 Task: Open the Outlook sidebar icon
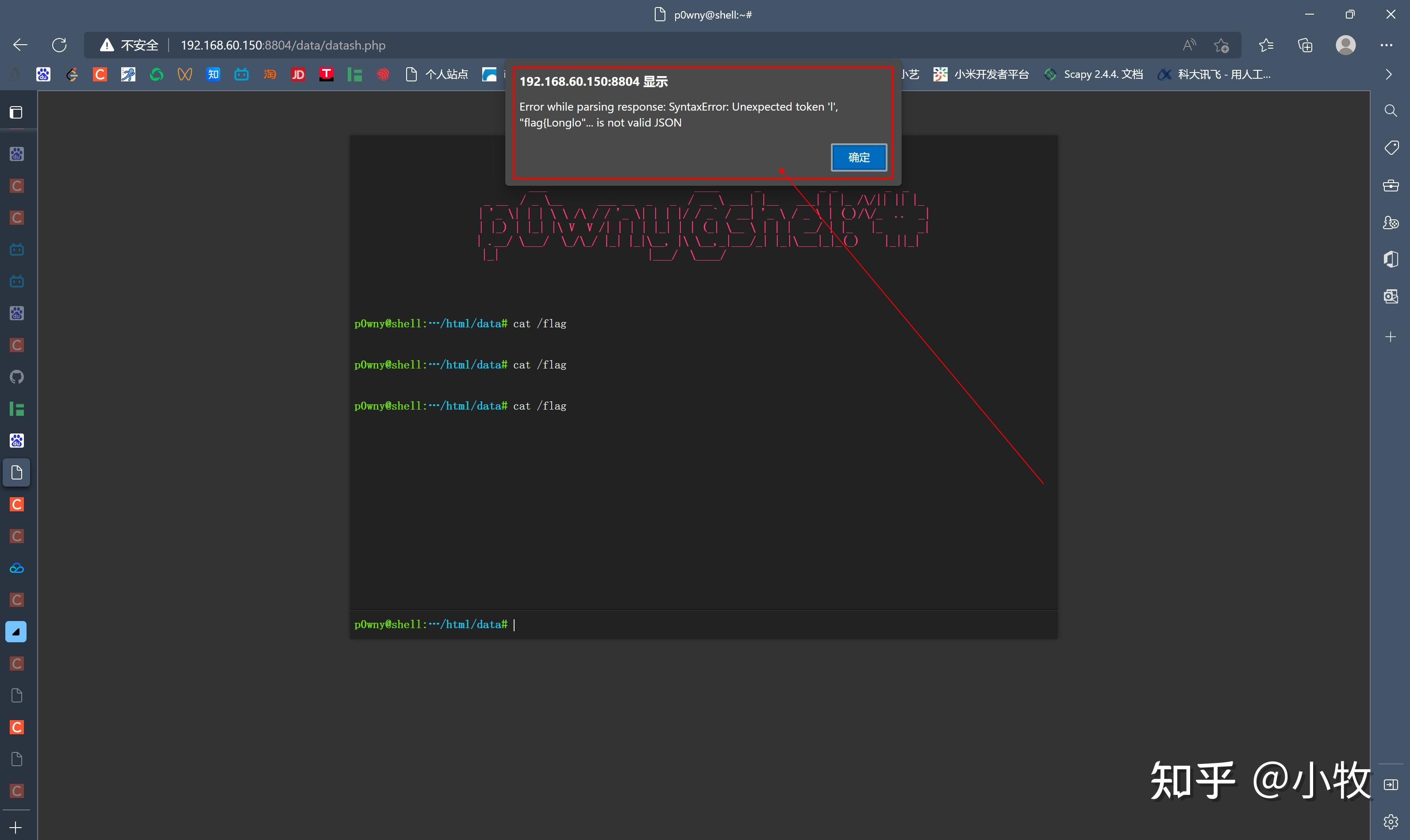click(x=1390, y=296)
